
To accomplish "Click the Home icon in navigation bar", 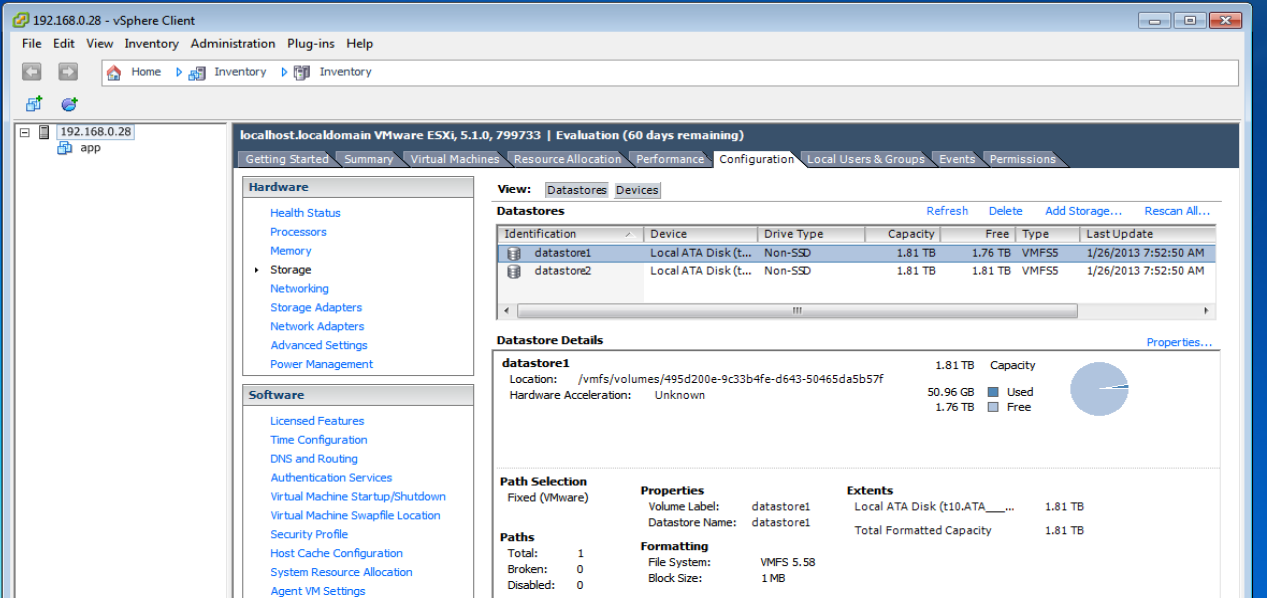I will tap(114, 72).
